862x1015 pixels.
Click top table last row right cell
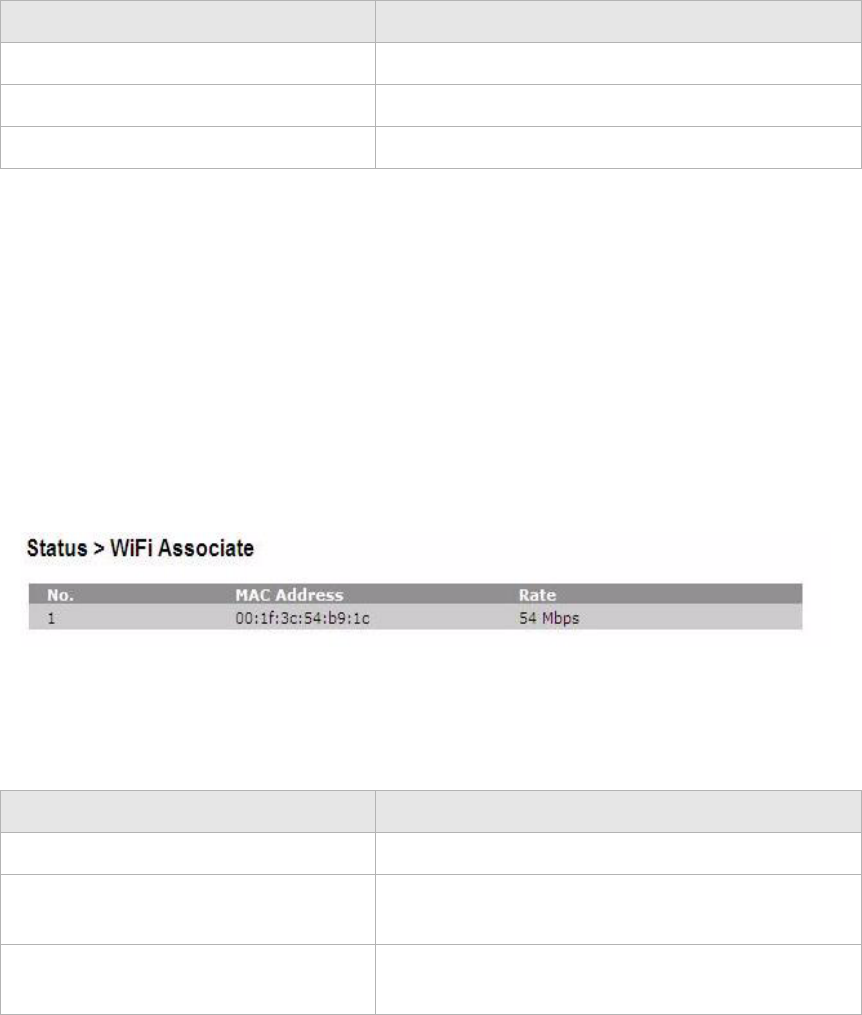point(619,148)
